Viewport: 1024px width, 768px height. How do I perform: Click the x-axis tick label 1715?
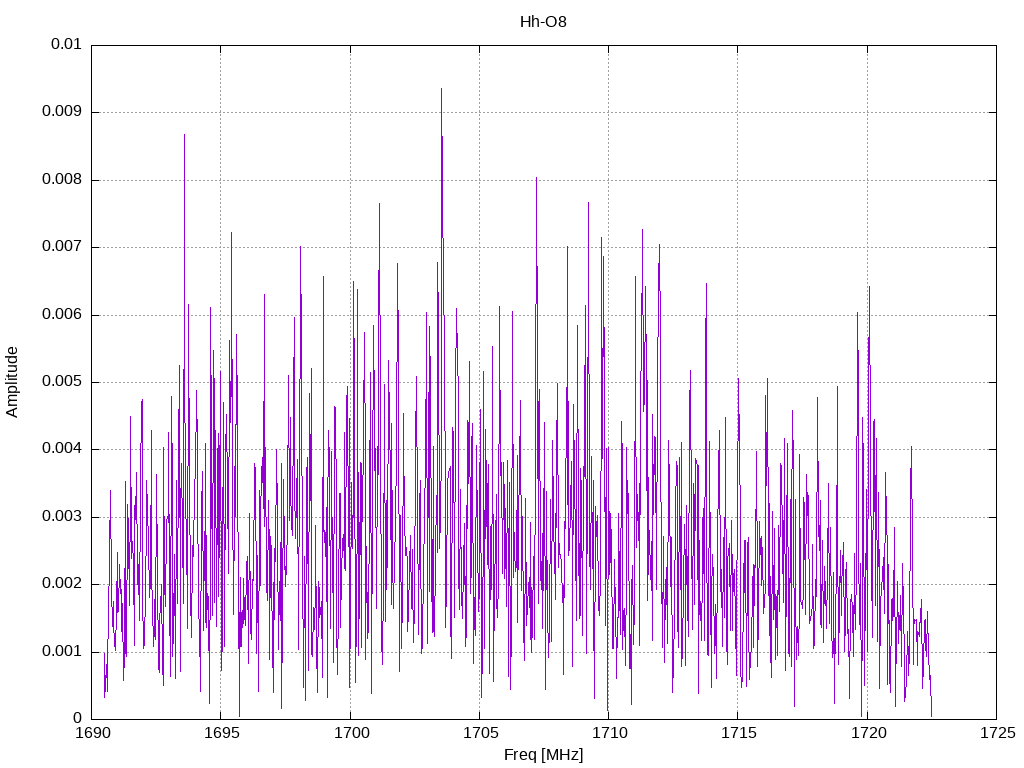tap(739, 733)
